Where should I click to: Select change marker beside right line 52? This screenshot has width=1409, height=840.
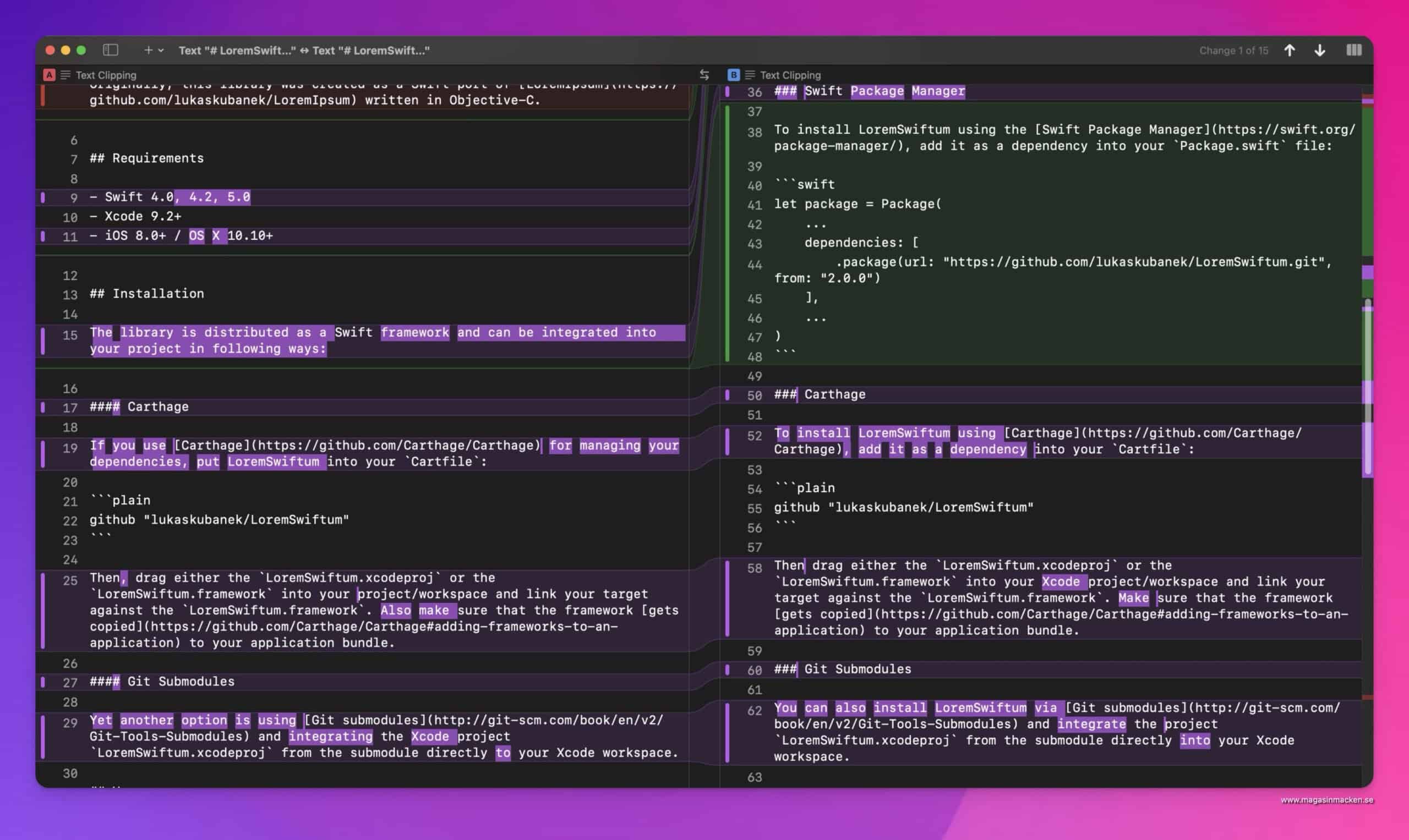(x=727, y=441)
